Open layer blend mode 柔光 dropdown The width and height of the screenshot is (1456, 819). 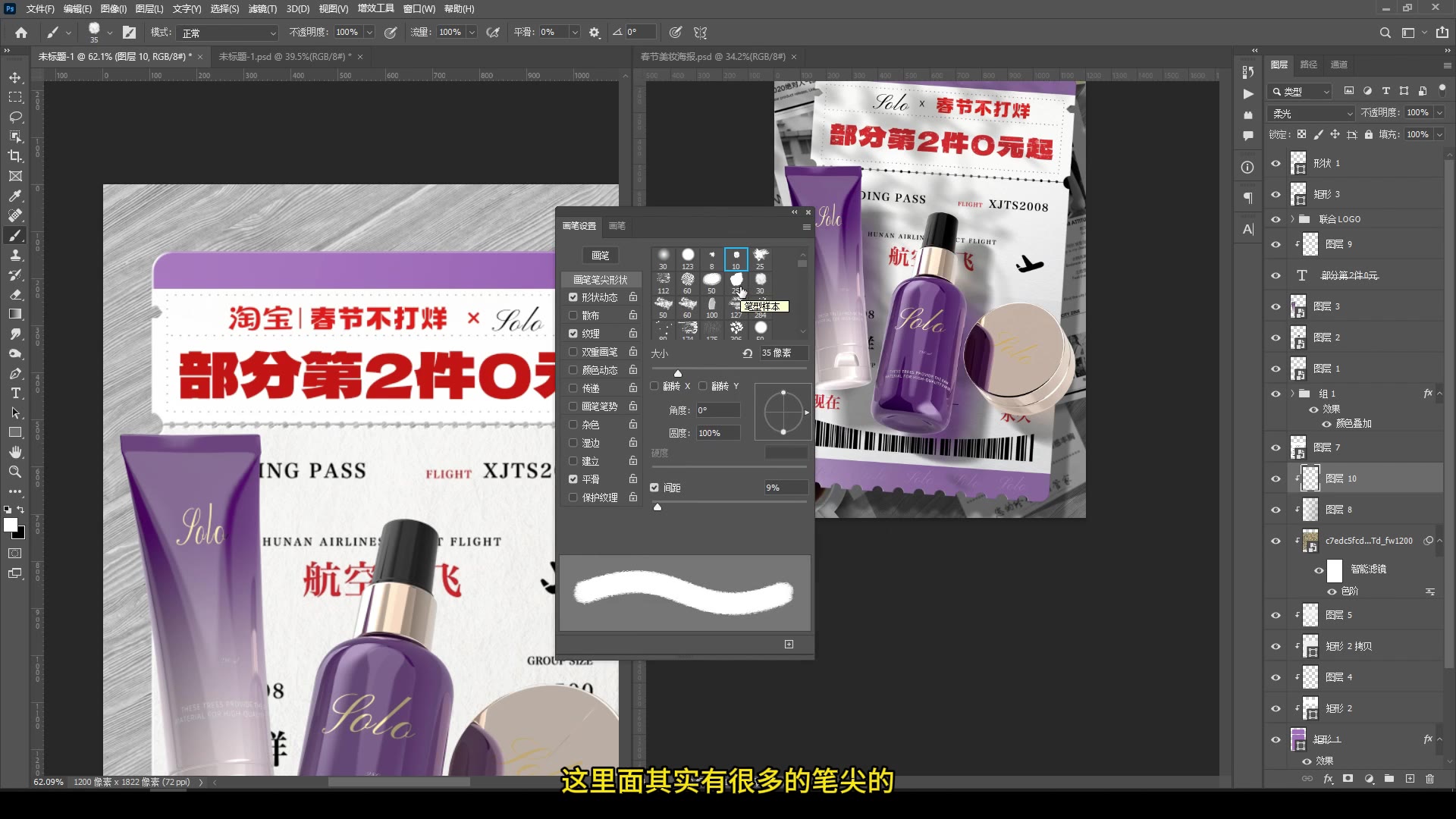click(1312, 113)
